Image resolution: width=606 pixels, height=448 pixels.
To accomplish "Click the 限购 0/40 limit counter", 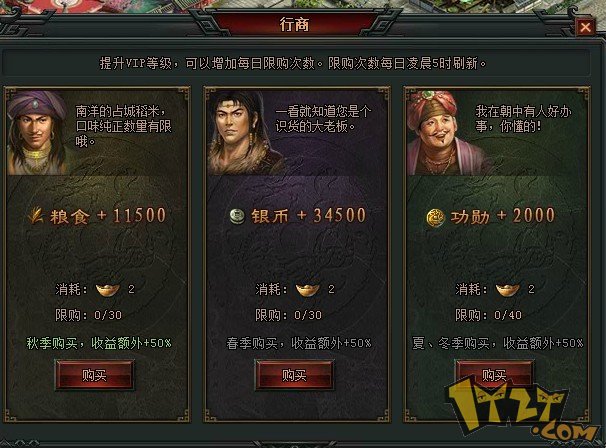I will coord(489,315).
